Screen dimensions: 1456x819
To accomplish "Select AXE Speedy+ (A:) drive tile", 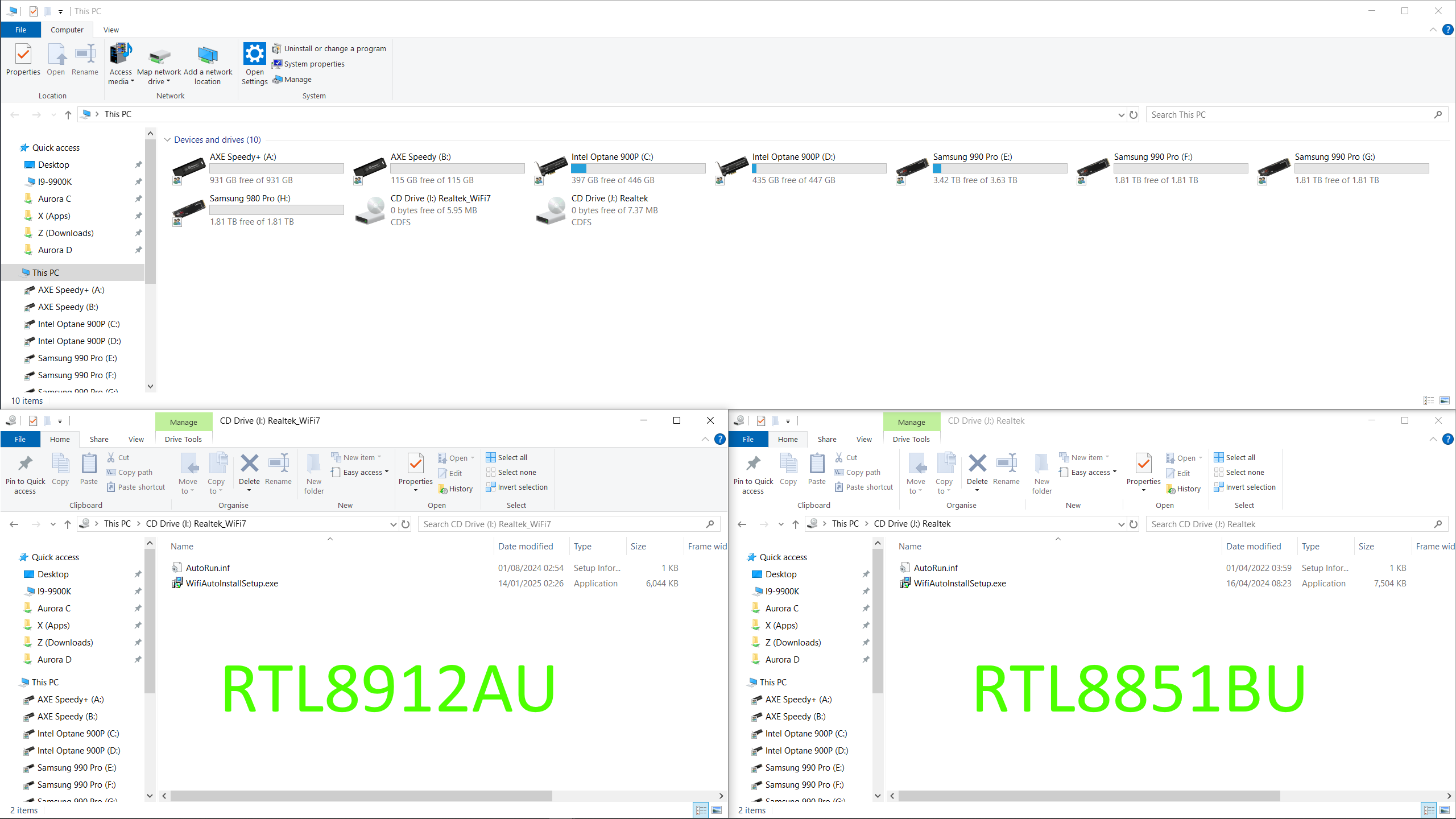I will 258,168.
